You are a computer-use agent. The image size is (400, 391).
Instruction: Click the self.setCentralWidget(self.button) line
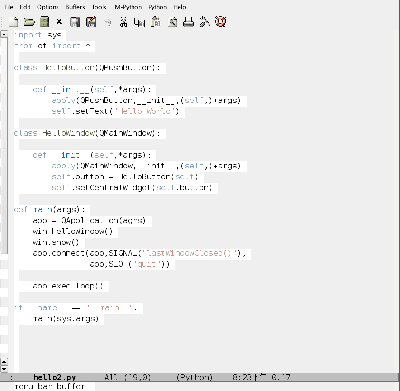pos(132,187)
